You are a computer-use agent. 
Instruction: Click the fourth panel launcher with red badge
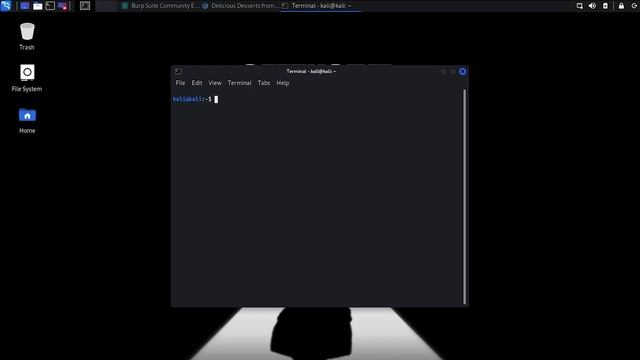pos(63,6)
